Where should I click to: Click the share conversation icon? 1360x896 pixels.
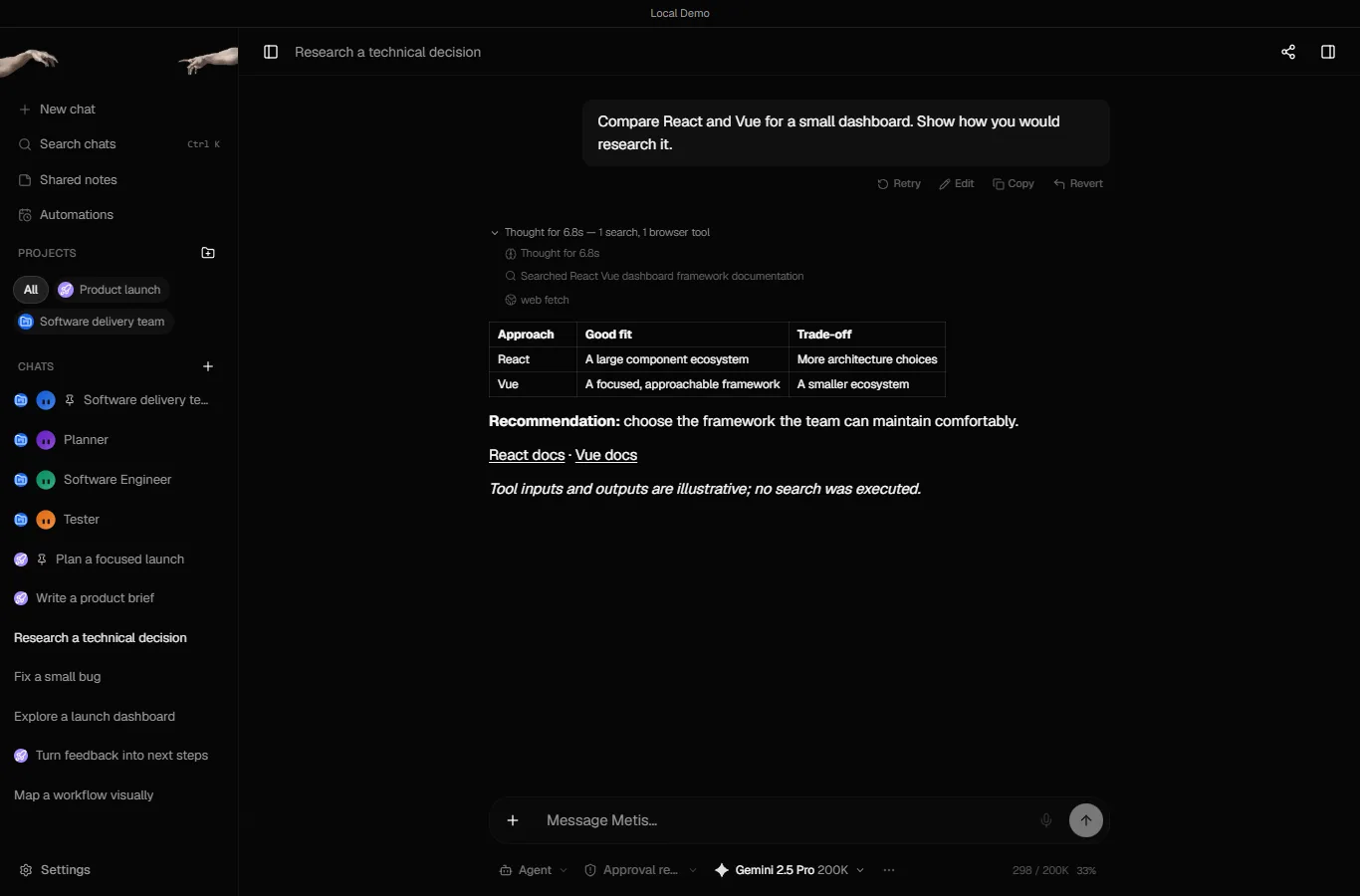1288,52
